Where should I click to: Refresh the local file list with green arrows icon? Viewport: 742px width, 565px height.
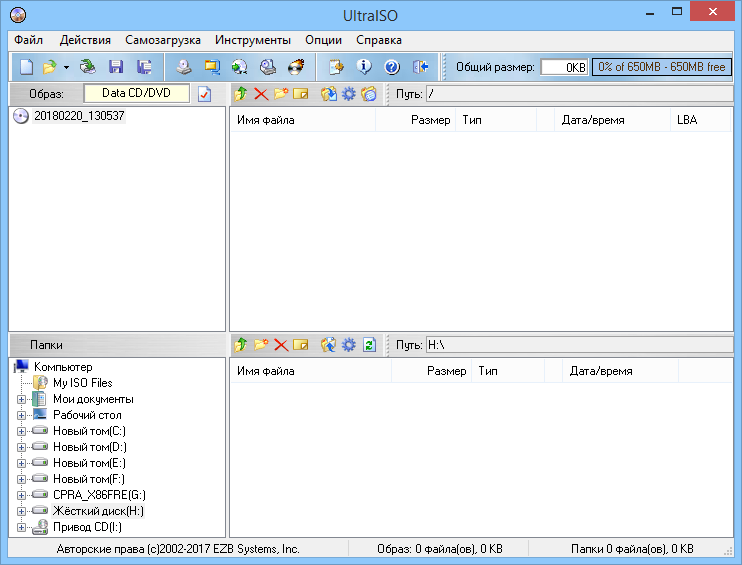point(369,345)
